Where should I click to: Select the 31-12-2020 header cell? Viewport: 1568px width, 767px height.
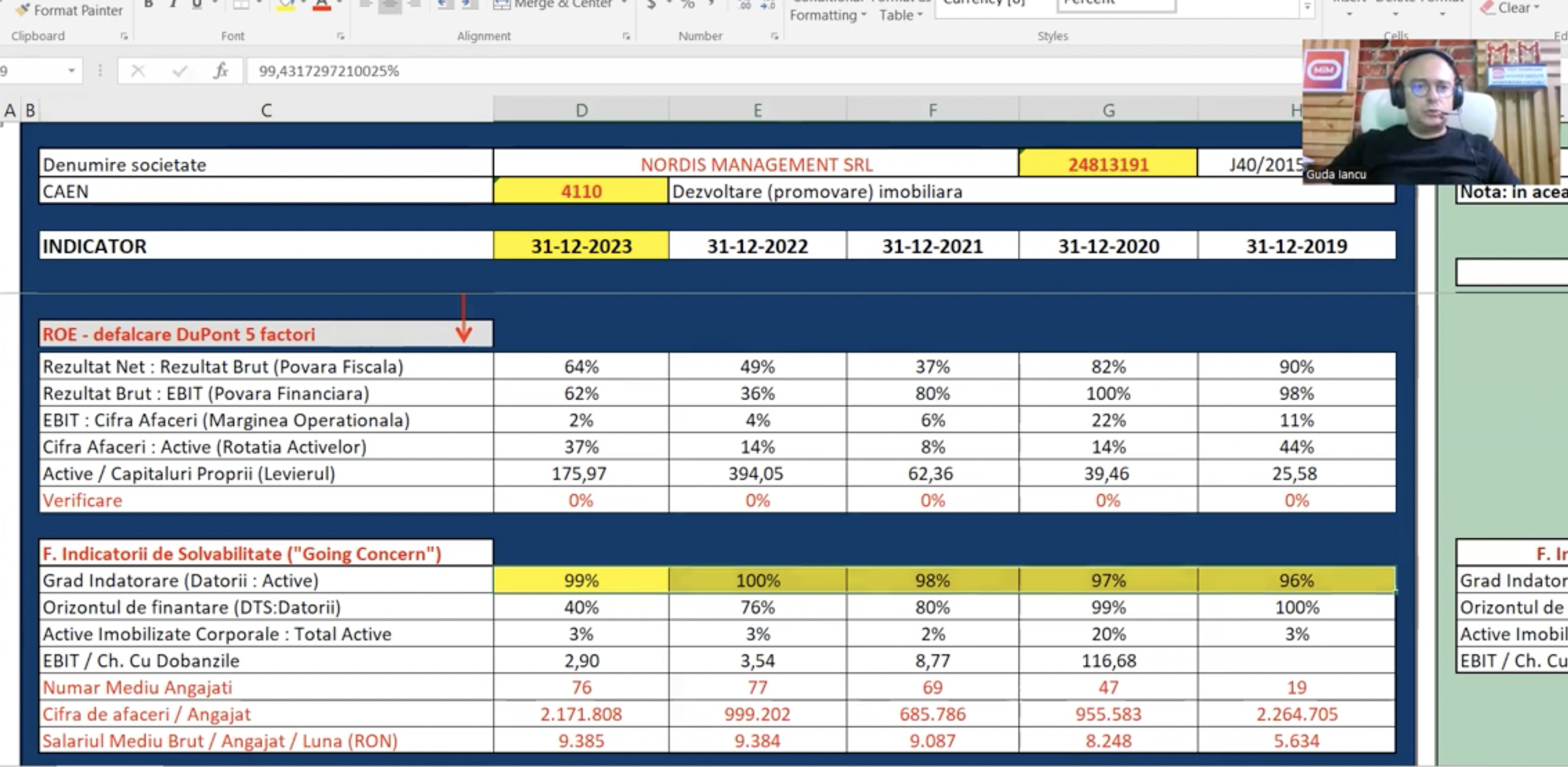click(x=1108, y=246)
